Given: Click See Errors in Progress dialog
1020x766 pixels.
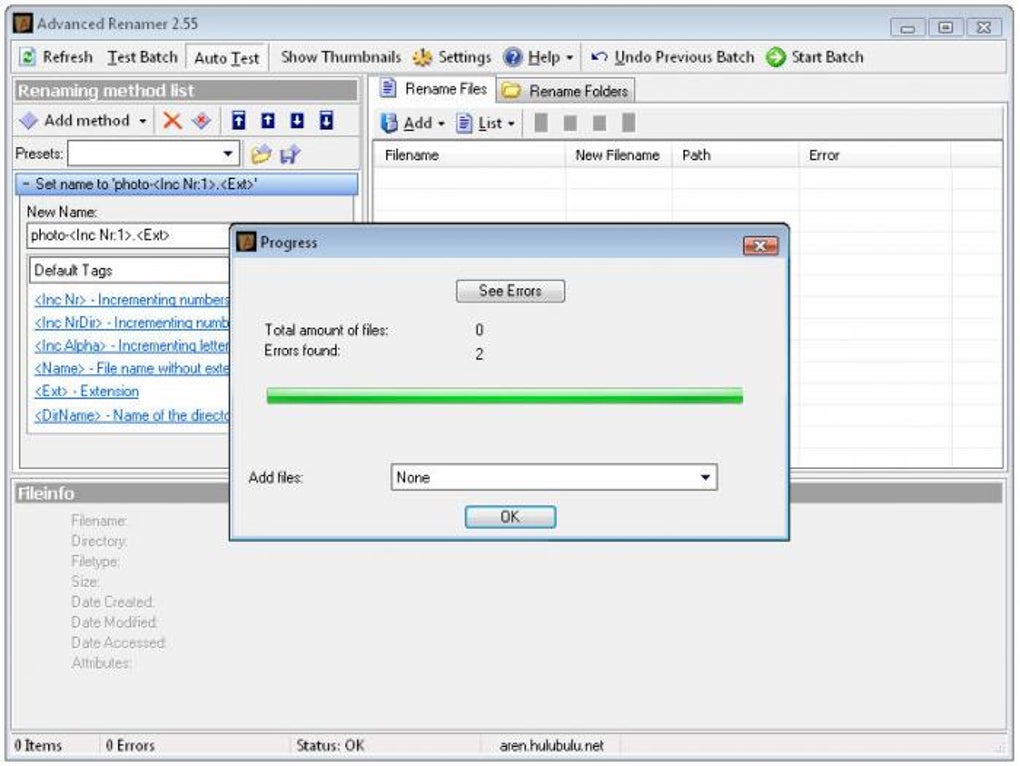Looking at the screenshot, I should 510,291.
